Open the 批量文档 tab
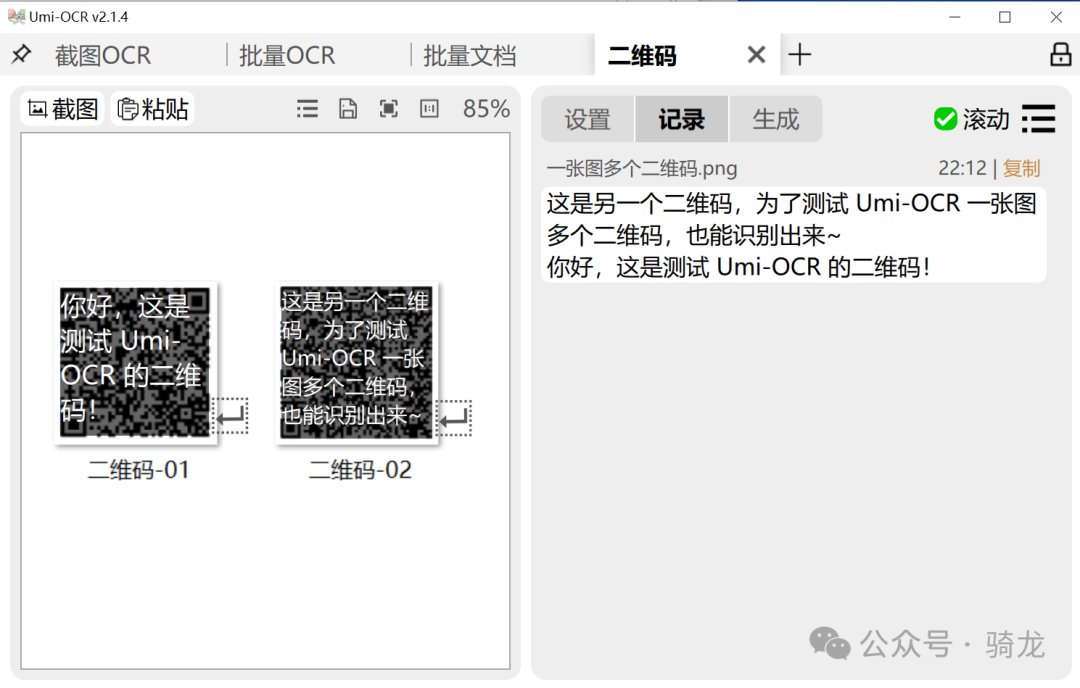 [x=470, y=55]
